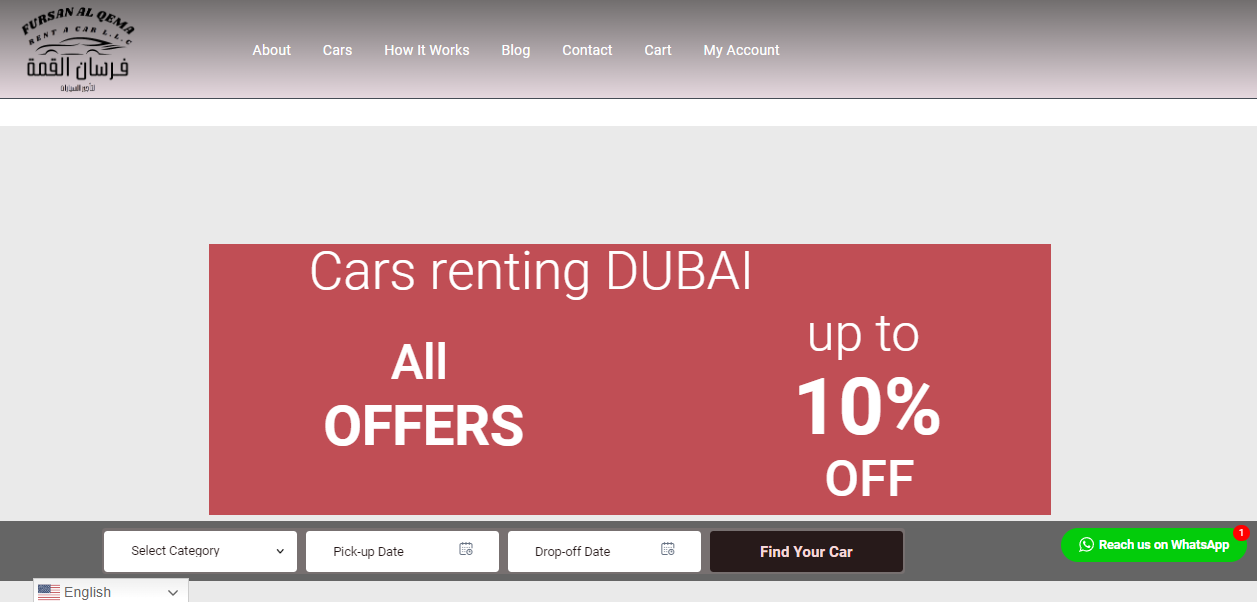This screenshot has height=602, width=1257.
Task: Click Reach us on WhatsApp button
Action: click(x=1154, y=545)
